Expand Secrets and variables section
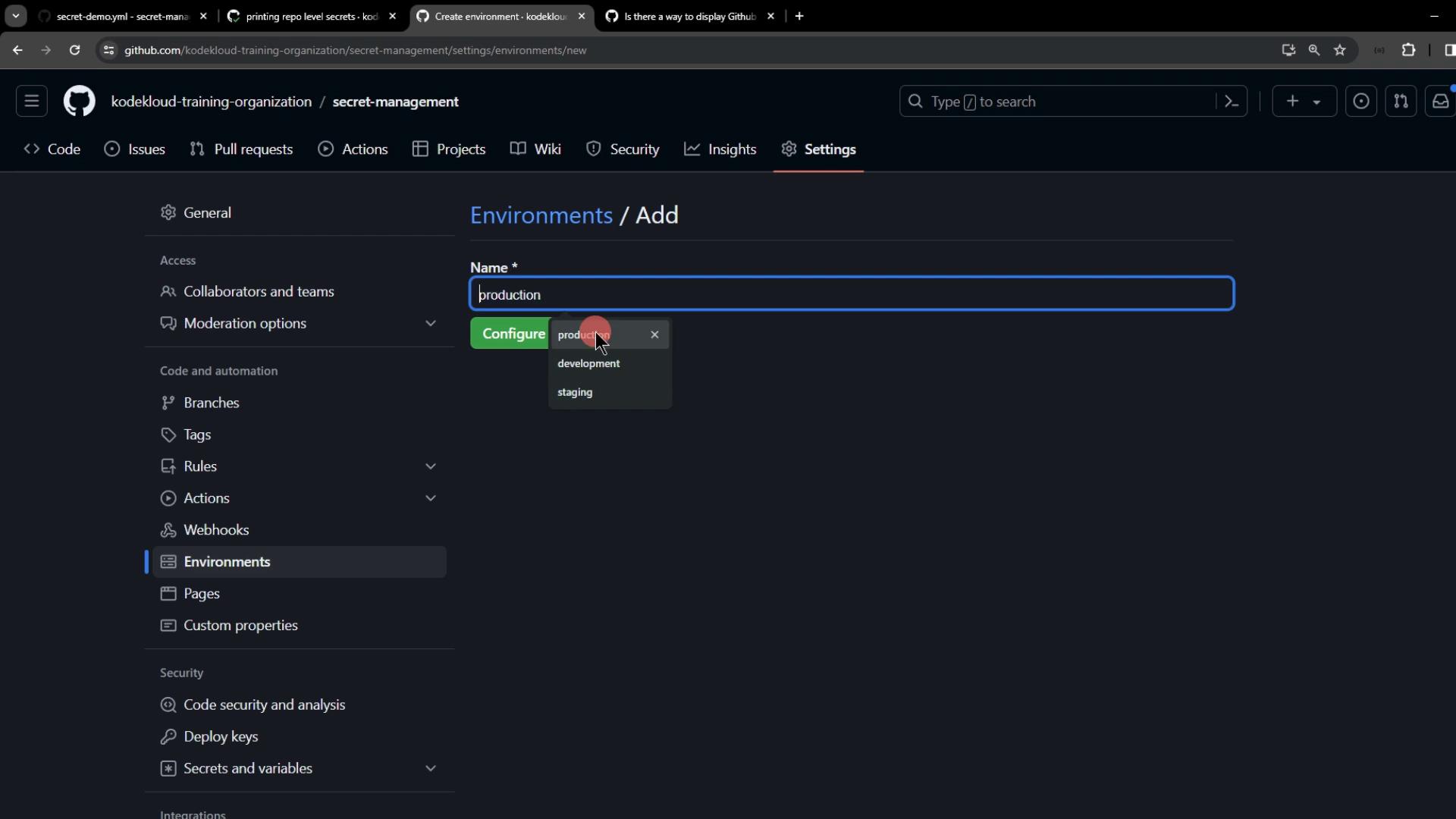The height and width of the screenshot is (819, 1456). tap(430, 768)
